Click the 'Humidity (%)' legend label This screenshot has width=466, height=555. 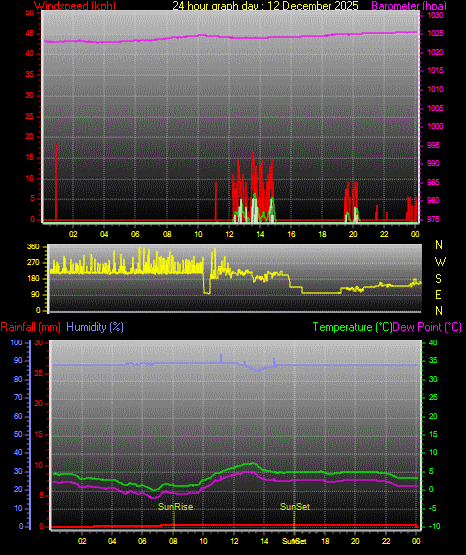[95, 327]
